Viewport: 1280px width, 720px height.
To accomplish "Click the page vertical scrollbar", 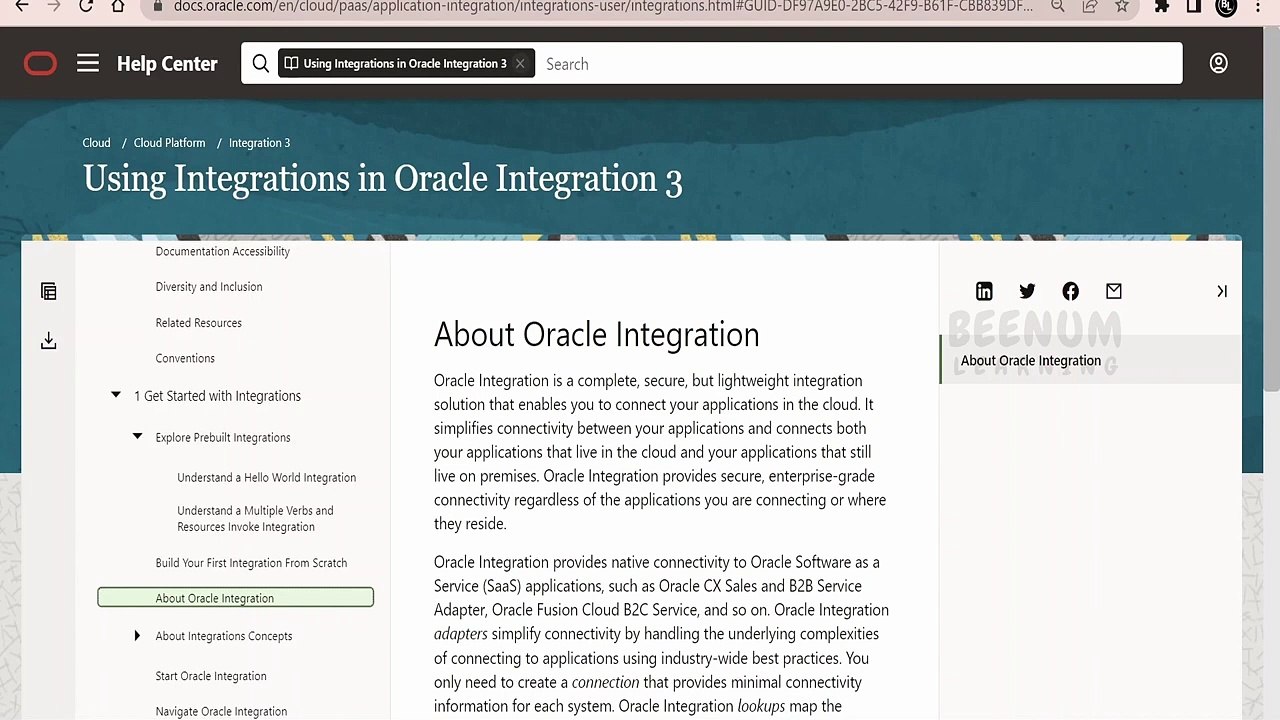I will pos(1271,210).
